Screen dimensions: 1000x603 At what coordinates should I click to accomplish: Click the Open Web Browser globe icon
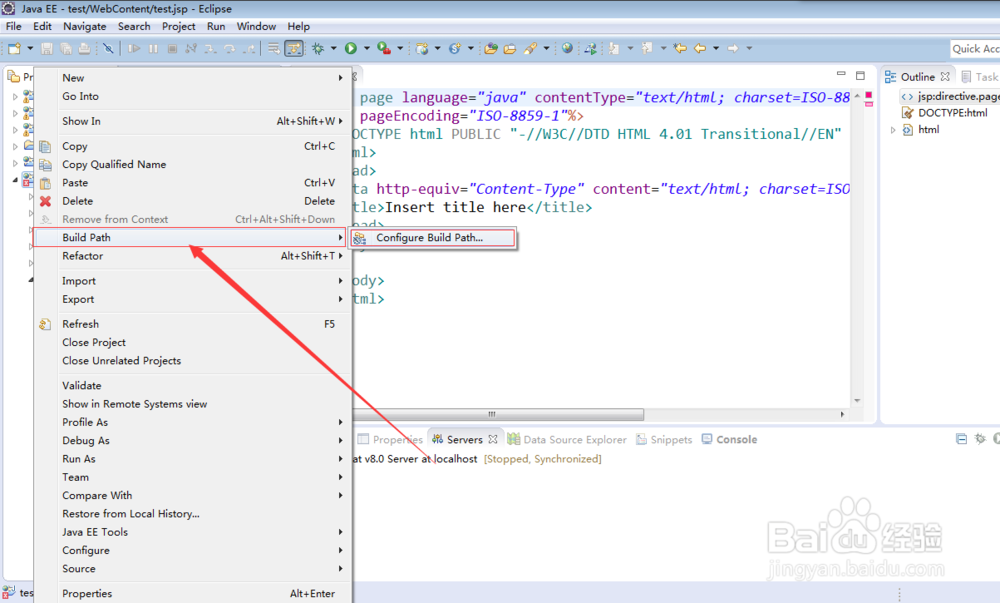coord(567,48)
